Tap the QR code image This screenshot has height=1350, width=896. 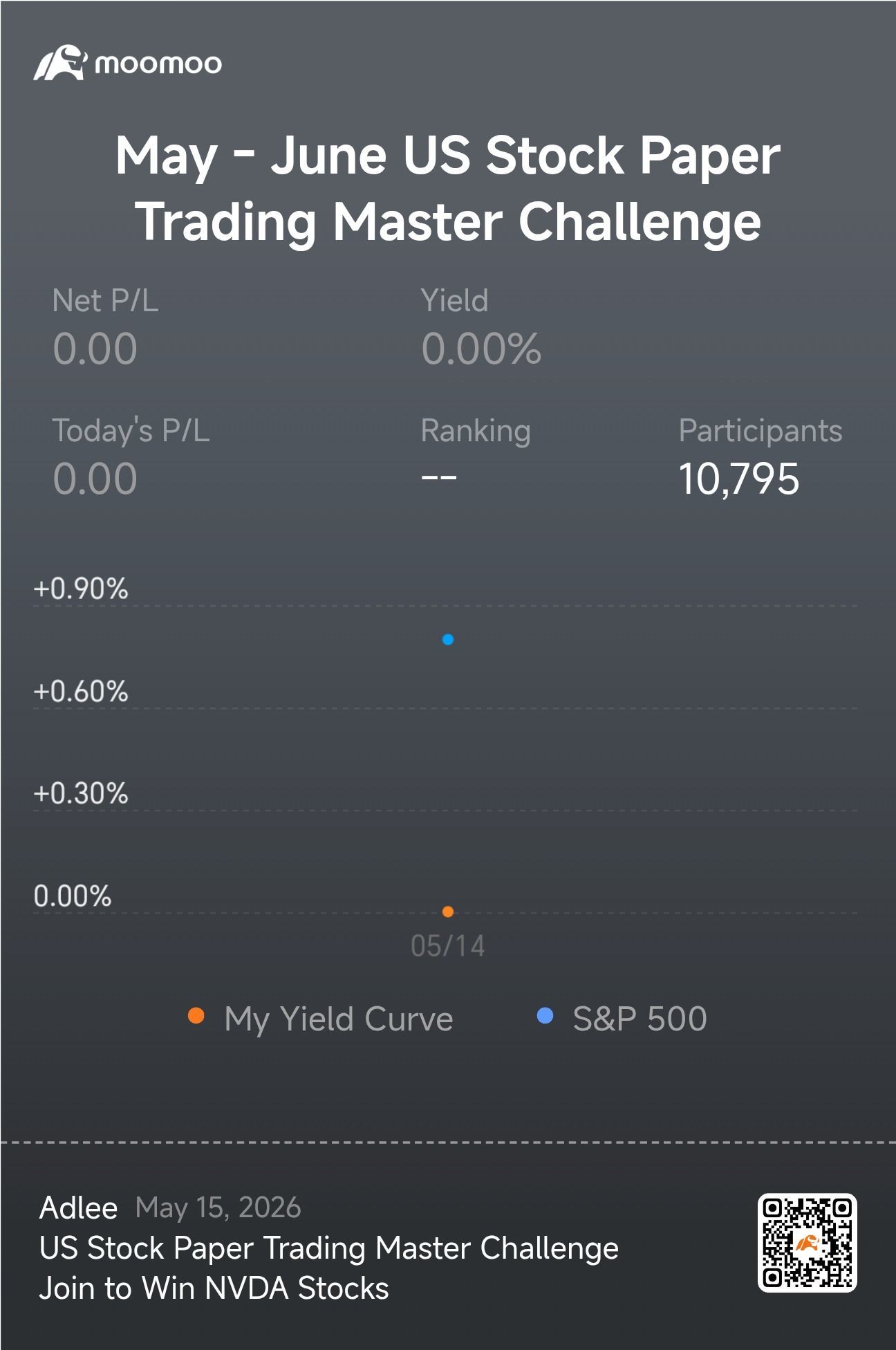coord(807,1242)
